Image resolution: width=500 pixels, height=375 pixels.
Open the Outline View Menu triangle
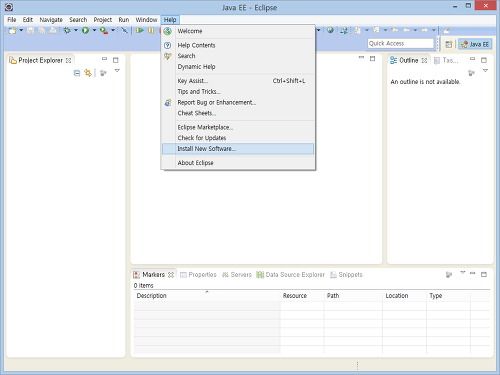(x=485, y=71)
